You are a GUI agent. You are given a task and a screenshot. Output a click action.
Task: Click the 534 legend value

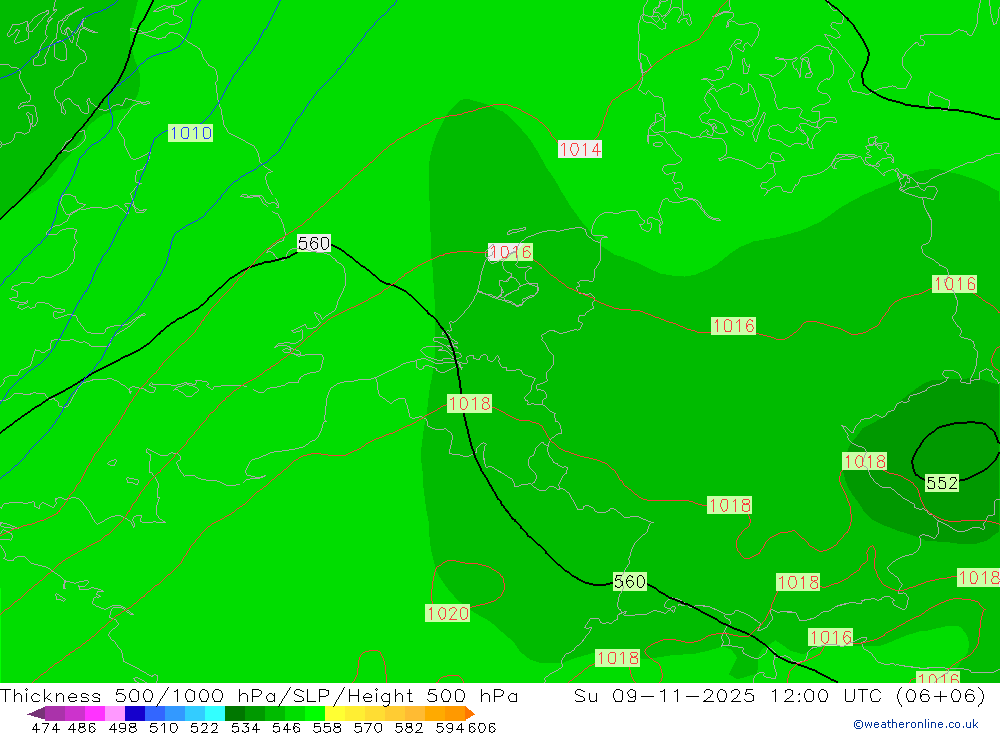pos(246,727)
